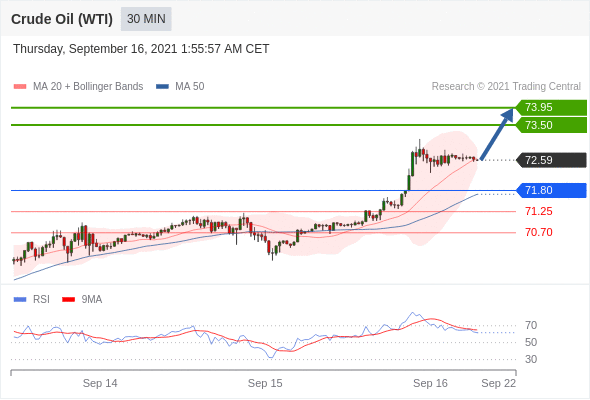The width and height of the screenshot is (590, 400).
Task: Click the Sep 15 date axis label
Action: [x=265, y=383]
